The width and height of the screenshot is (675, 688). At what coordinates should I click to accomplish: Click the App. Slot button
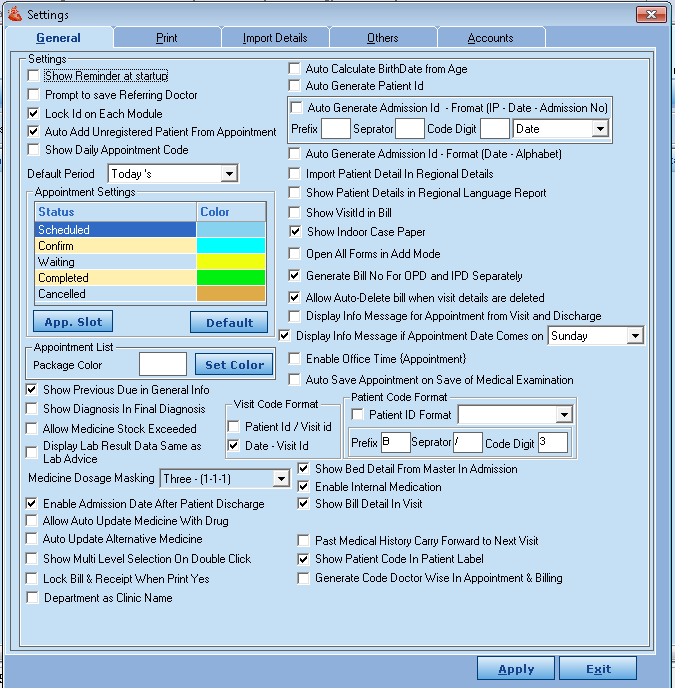(x=72, y=322)
